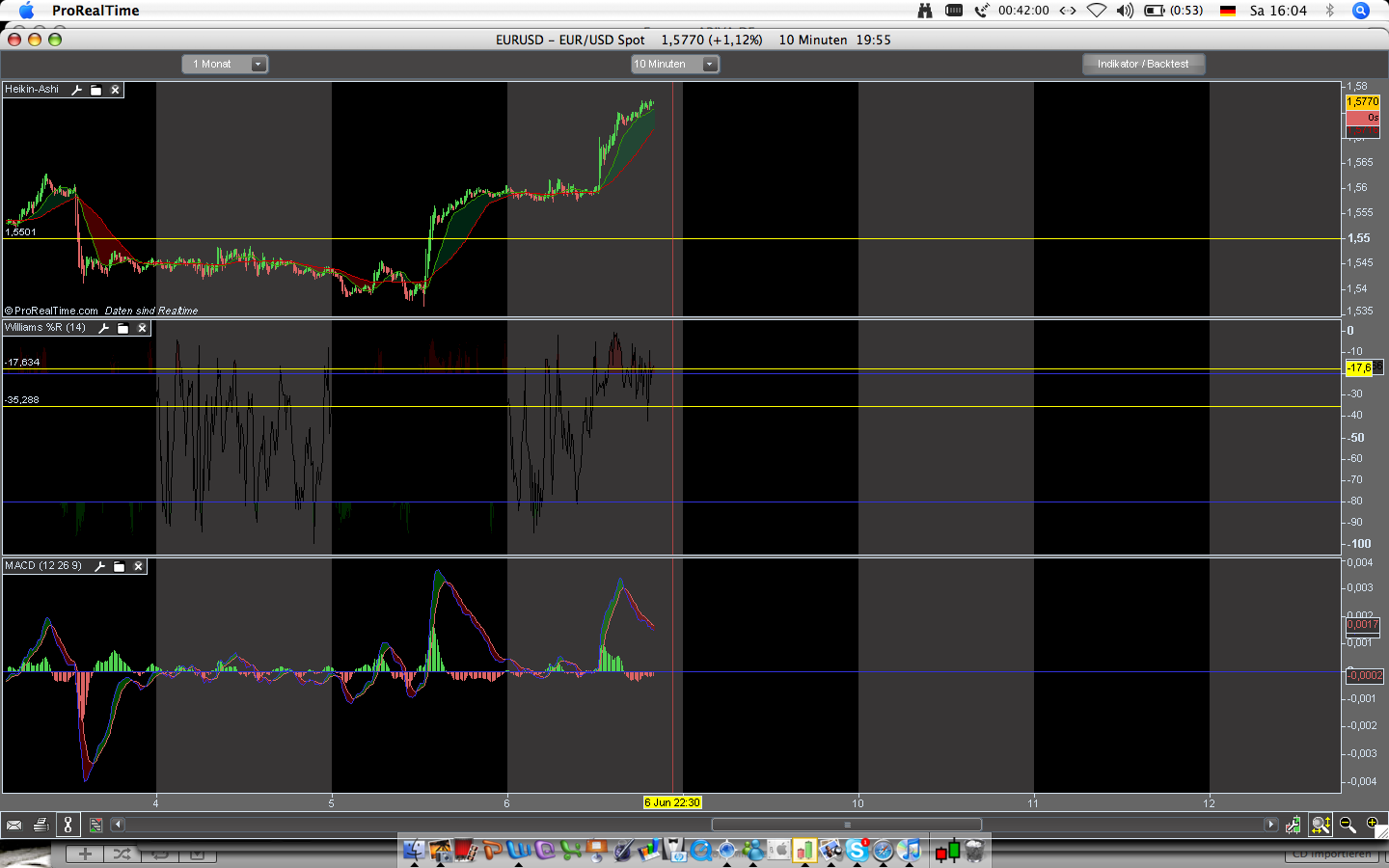The height and width of the screenshot is (868, 1389).
Task: Toggle the candlestick chart style icon
Action: (x=1293, y=825)
